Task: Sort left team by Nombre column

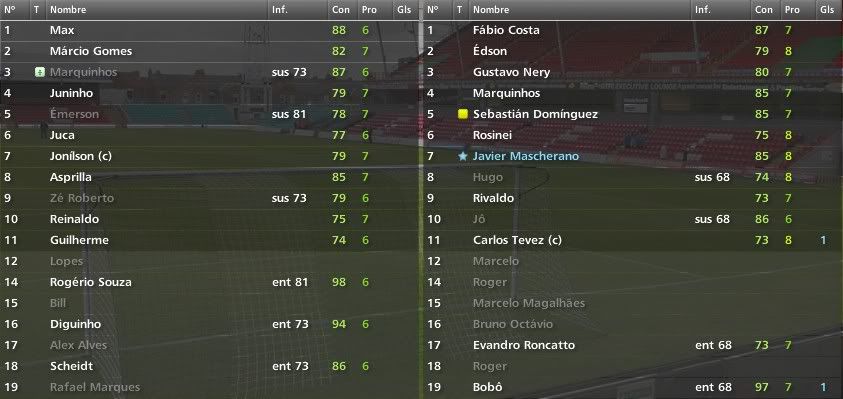Action: pyautogui.click(x=68, y=10)
